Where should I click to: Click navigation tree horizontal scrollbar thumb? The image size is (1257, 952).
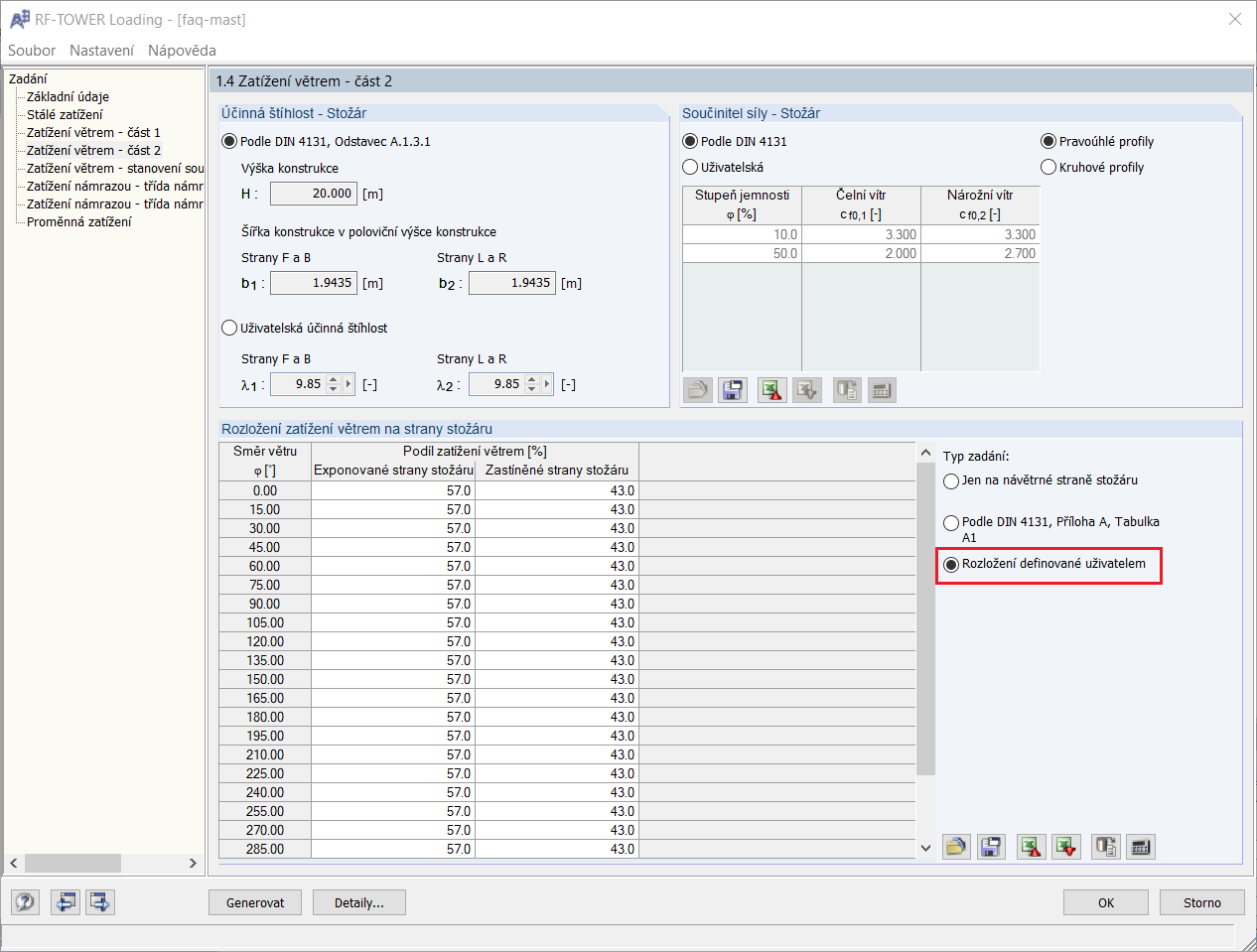coord(72,864)
